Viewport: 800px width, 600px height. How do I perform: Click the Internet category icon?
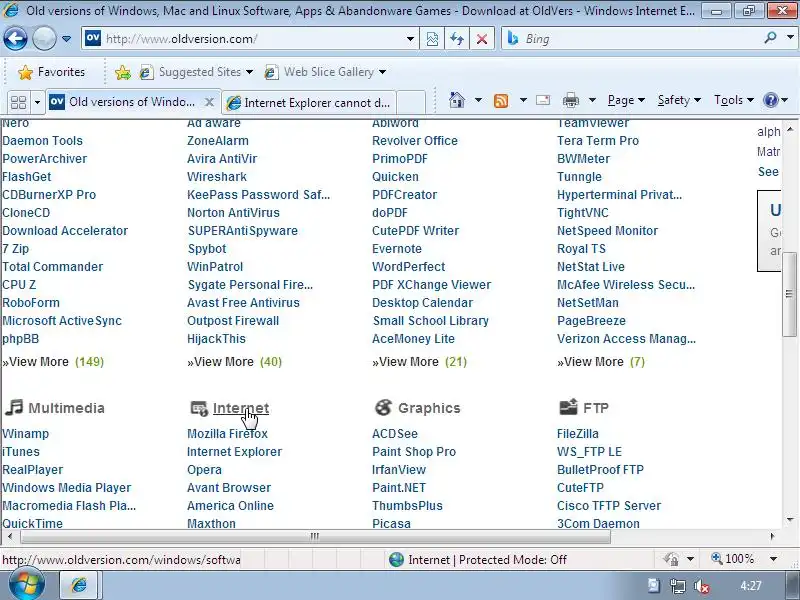199,408
